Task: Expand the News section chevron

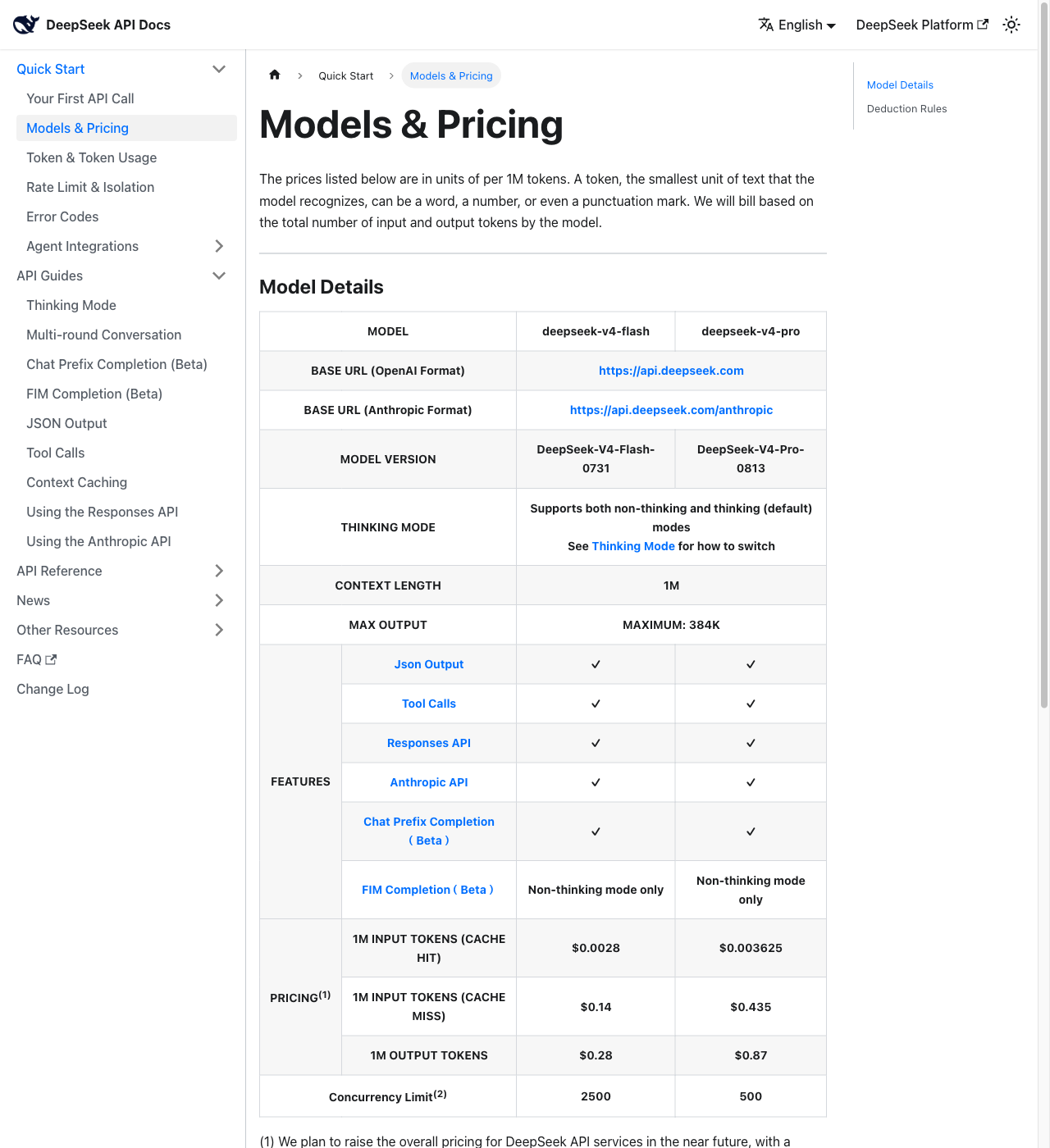Action: pyautogui.click(x=219, y=600)
